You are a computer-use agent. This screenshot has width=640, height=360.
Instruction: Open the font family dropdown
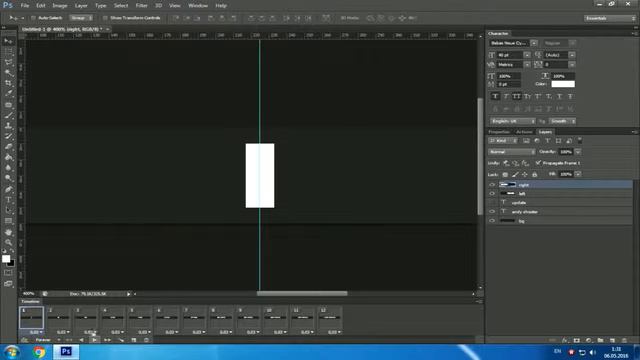(533, 43)
